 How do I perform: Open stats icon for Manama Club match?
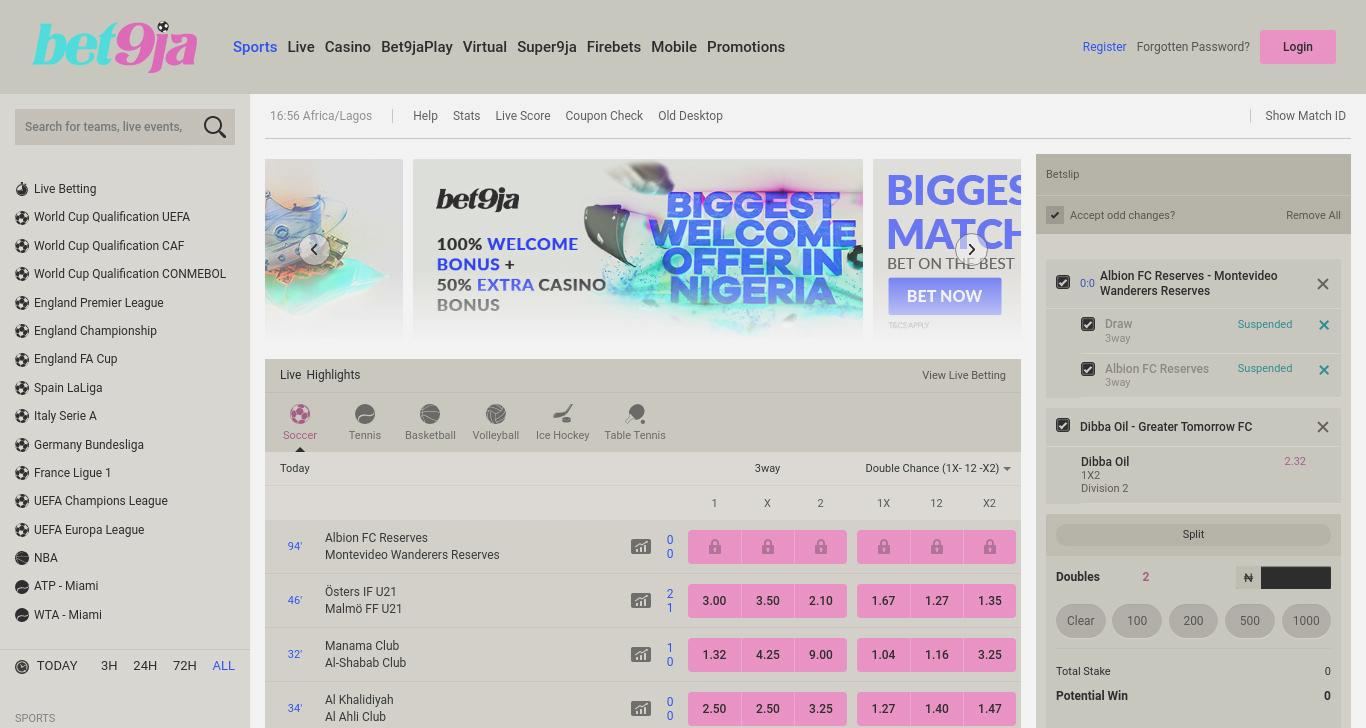click(x=640, y=655)
